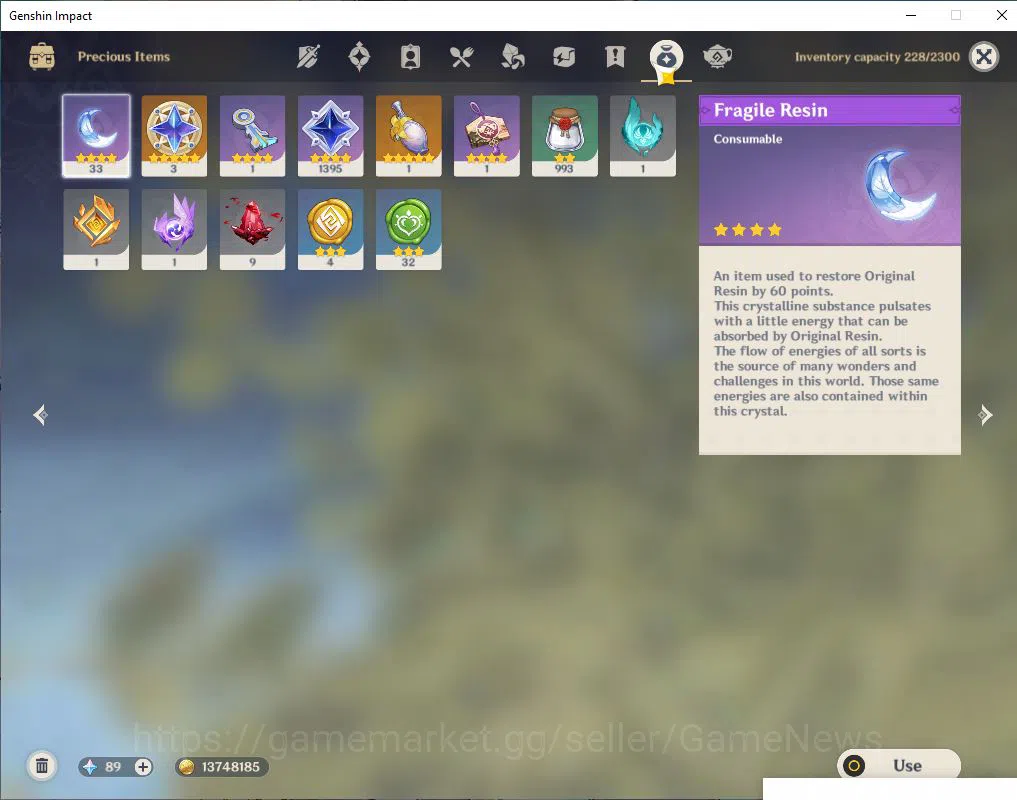
Task: Open the Gadgets tab icon
Action: click(564, 57)
